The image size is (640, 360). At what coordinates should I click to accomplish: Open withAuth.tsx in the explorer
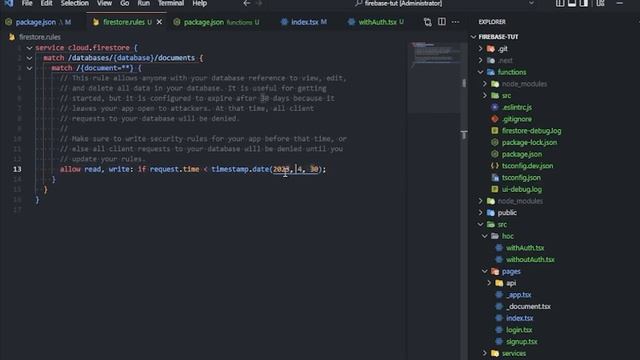click(x=525, y=248)
